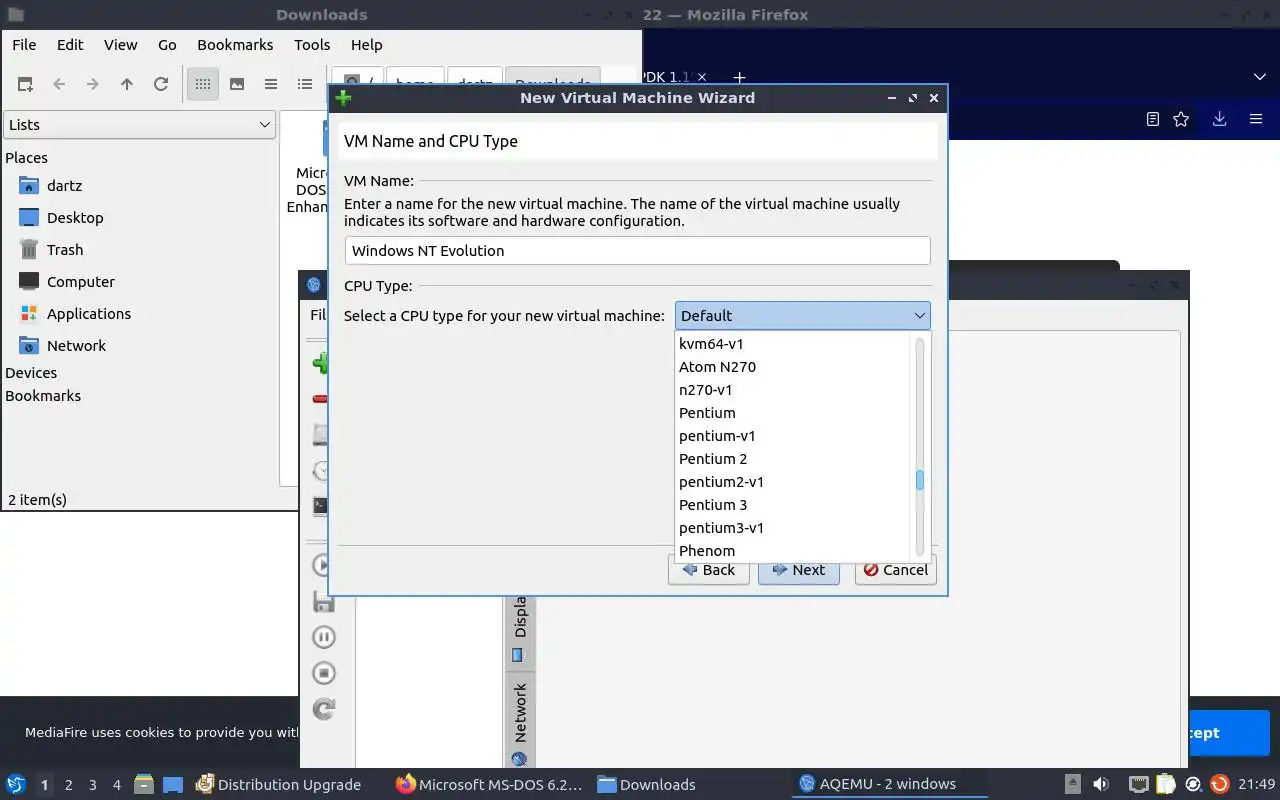Open the Lubuntu start menu

pos(16,784)
